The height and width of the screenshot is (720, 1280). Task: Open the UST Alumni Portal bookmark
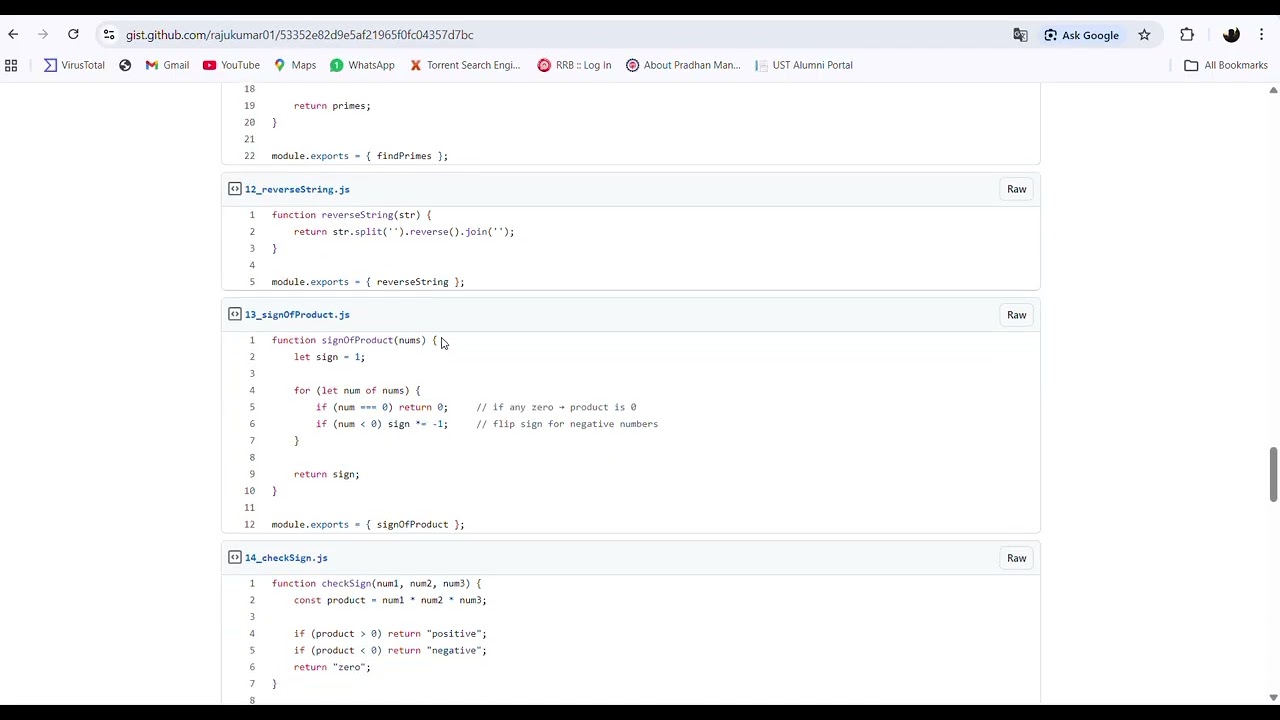coord(804,65)
